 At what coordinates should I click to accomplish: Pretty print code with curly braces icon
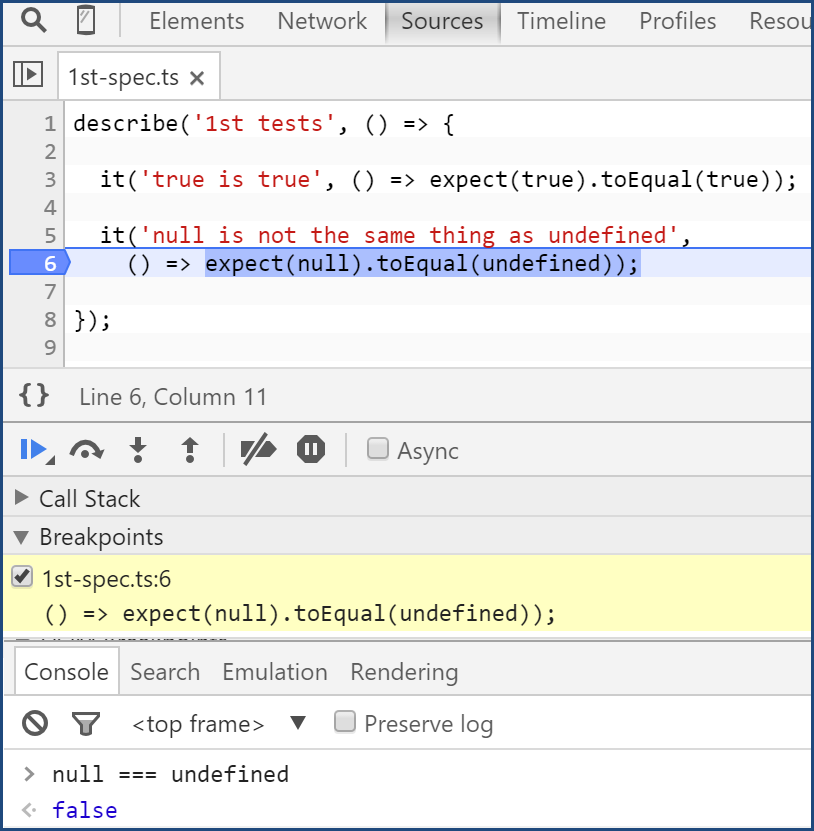pyautogui.click(x=34, y=396)
